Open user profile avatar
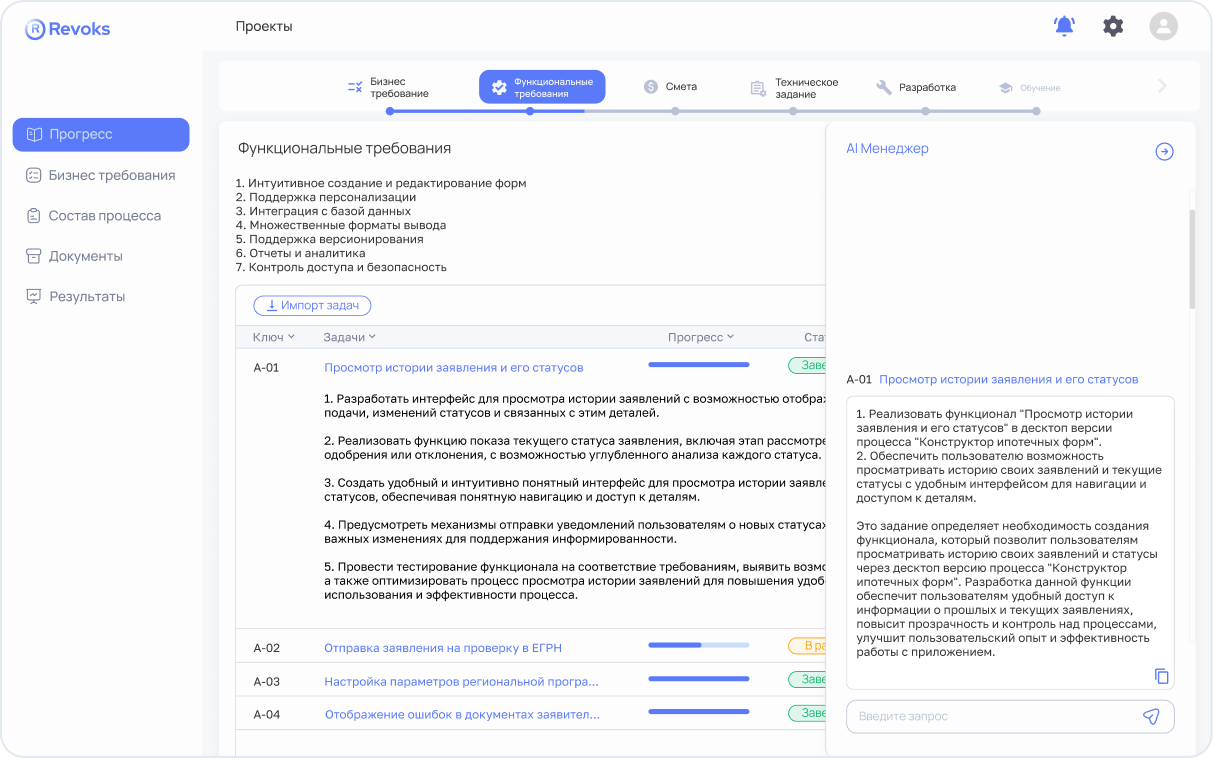This screenshot has width=1213, height=758. click(x=1163, y=27)
